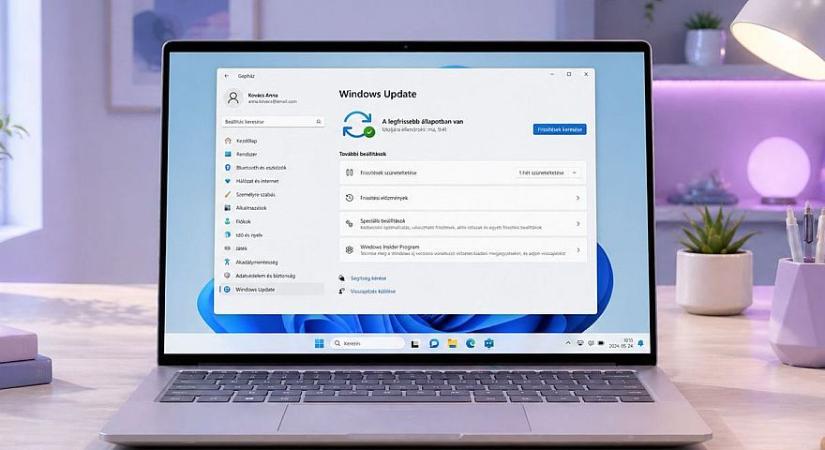Follow the Visszajelzés küldése link
This screenshot has width=825, height=450.
pos(373,291)
